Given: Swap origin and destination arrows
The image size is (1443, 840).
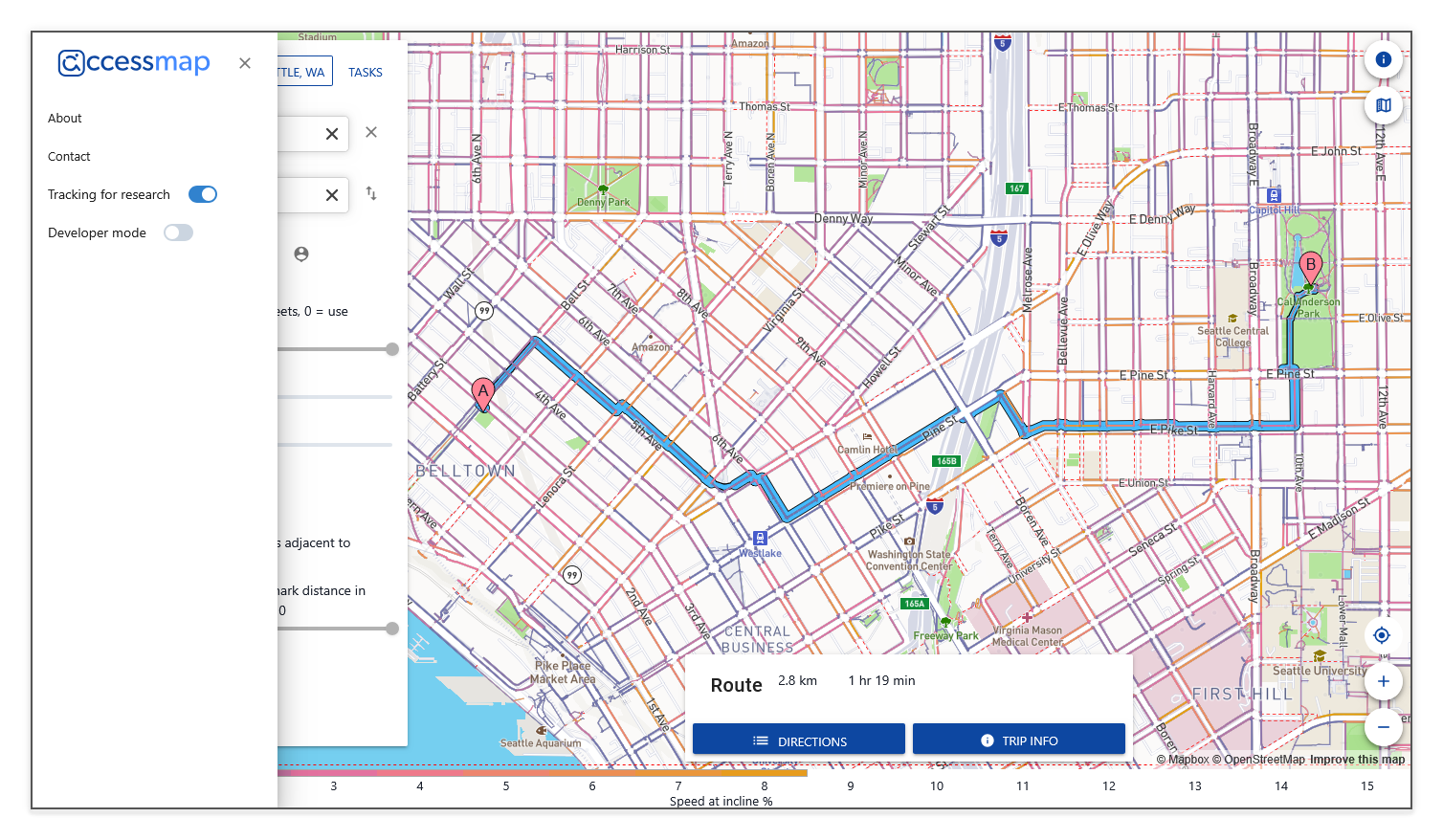Looking at the screenshot, I should tap(371, 194).
